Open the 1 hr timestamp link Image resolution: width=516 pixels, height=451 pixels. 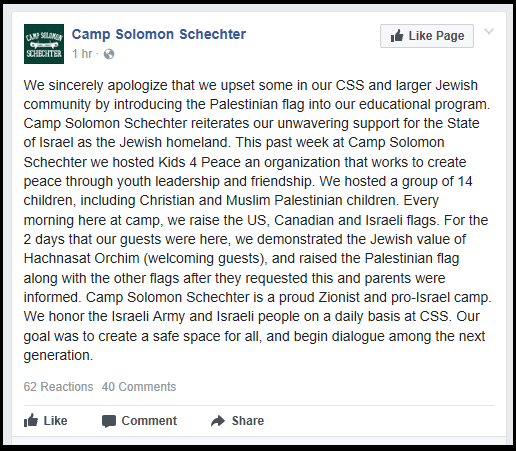click(82, 54)
